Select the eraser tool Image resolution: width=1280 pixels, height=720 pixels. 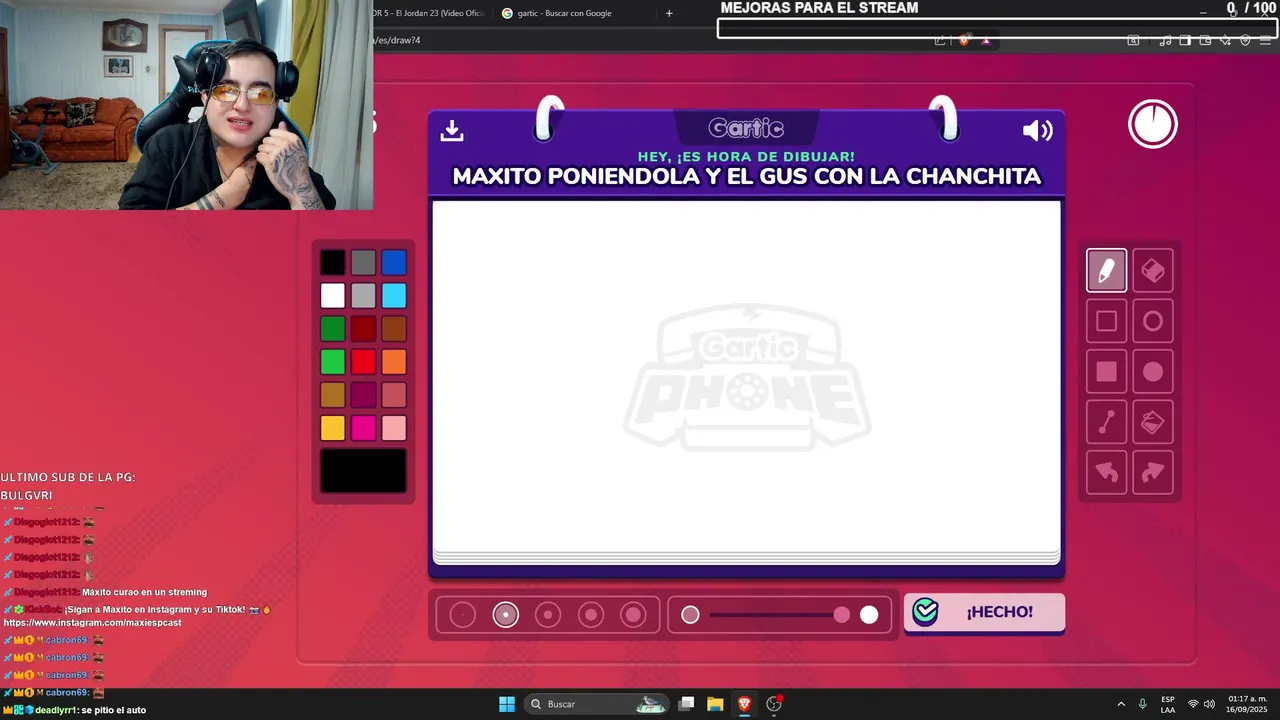[x=1153, y=270]
